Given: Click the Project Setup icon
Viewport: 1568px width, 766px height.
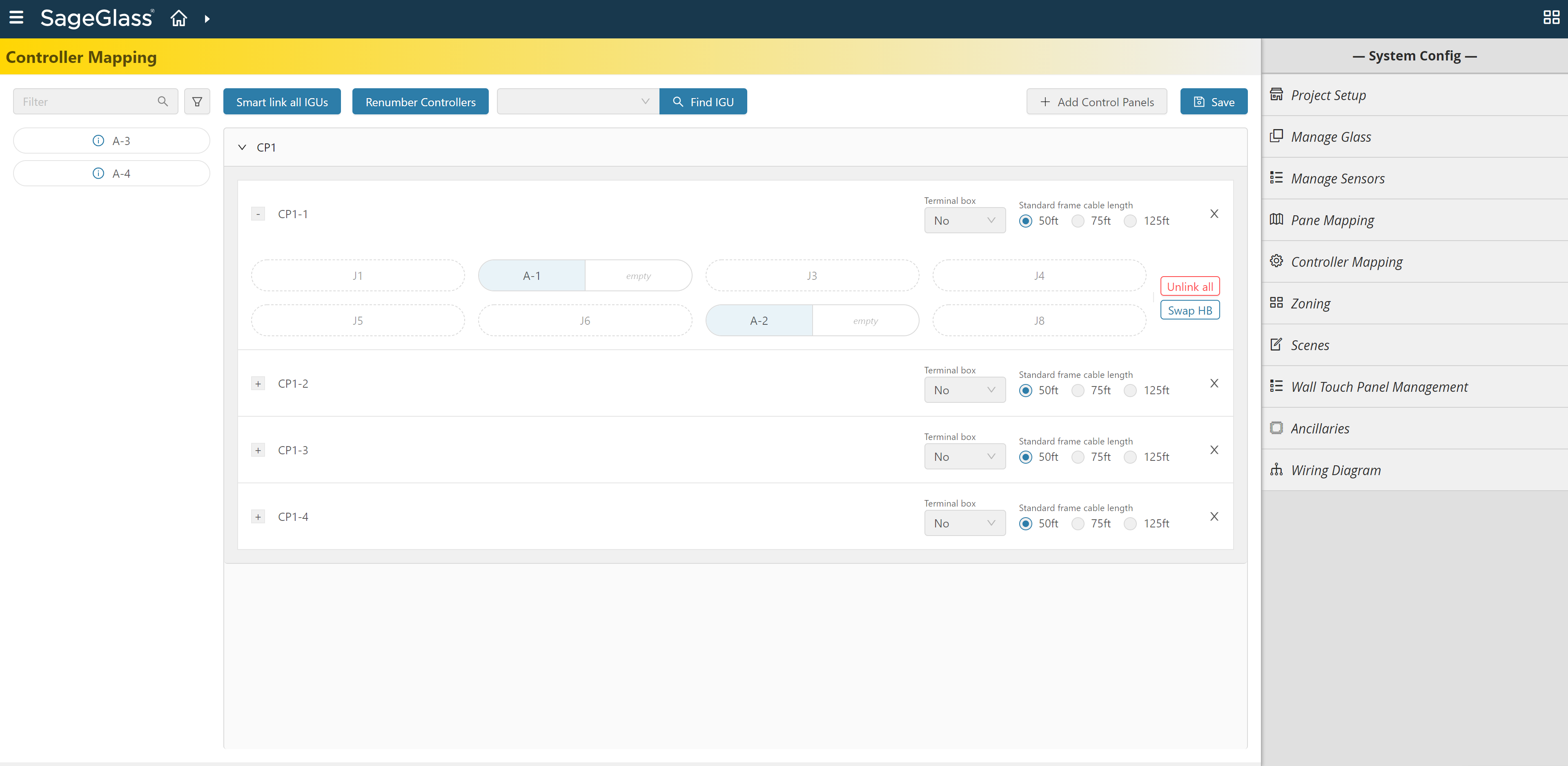Looking at the screenshot, I should pyautogui.click(x=1276, y=94).
